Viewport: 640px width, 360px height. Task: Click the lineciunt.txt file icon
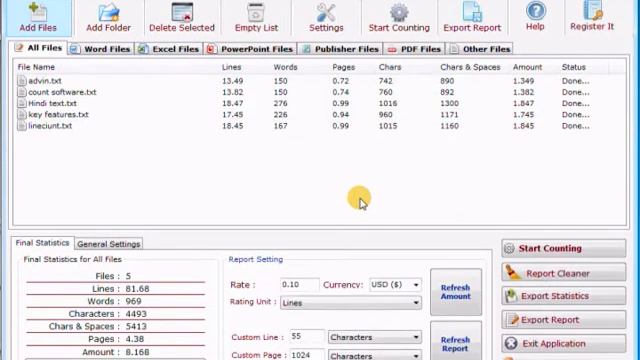pyautogui.click(x=22, y=126)
